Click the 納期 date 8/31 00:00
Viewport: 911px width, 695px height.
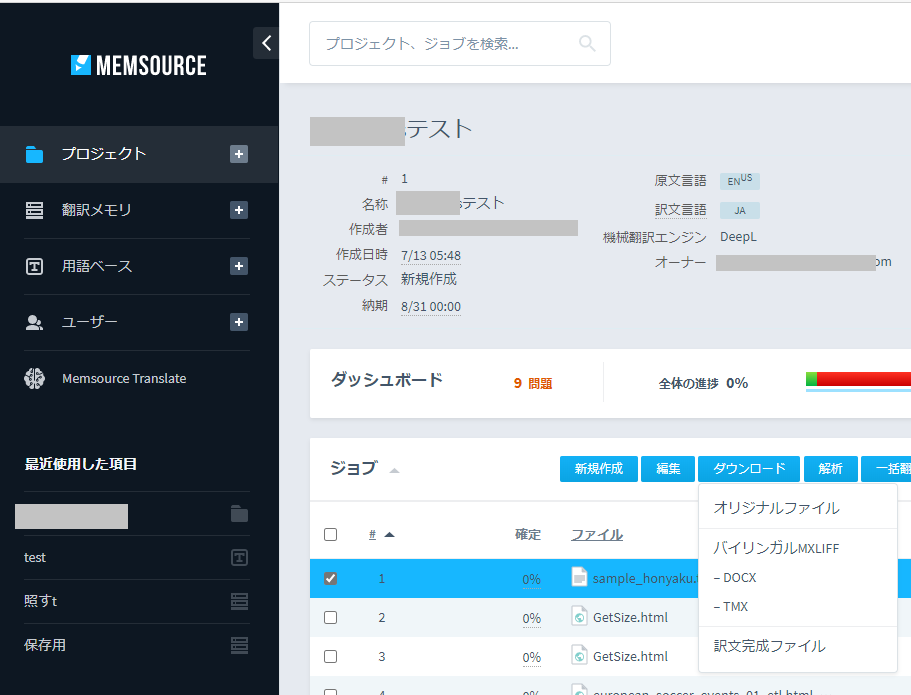coord(431,307)
